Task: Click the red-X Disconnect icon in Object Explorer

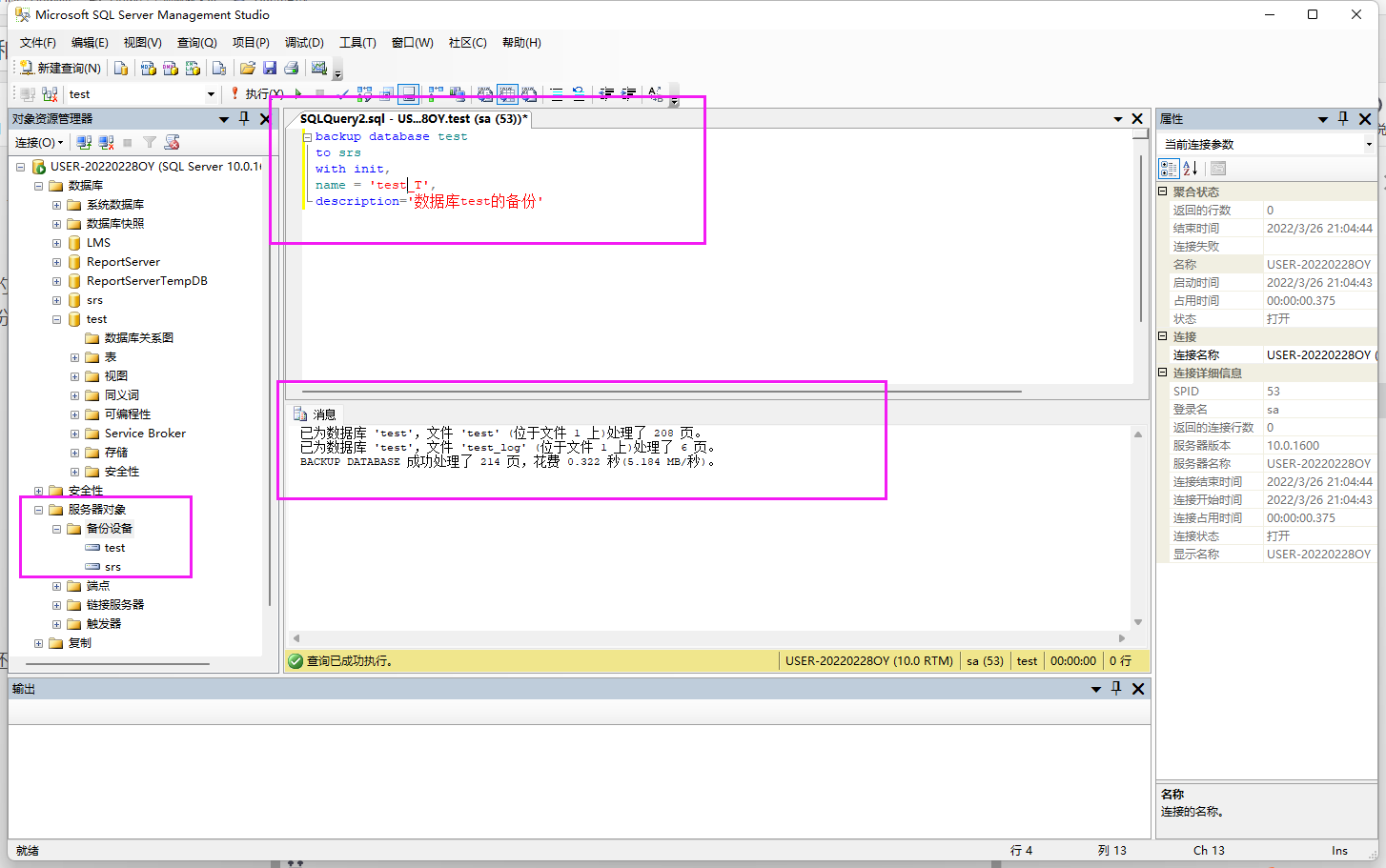Action: (x=106, y=142)
